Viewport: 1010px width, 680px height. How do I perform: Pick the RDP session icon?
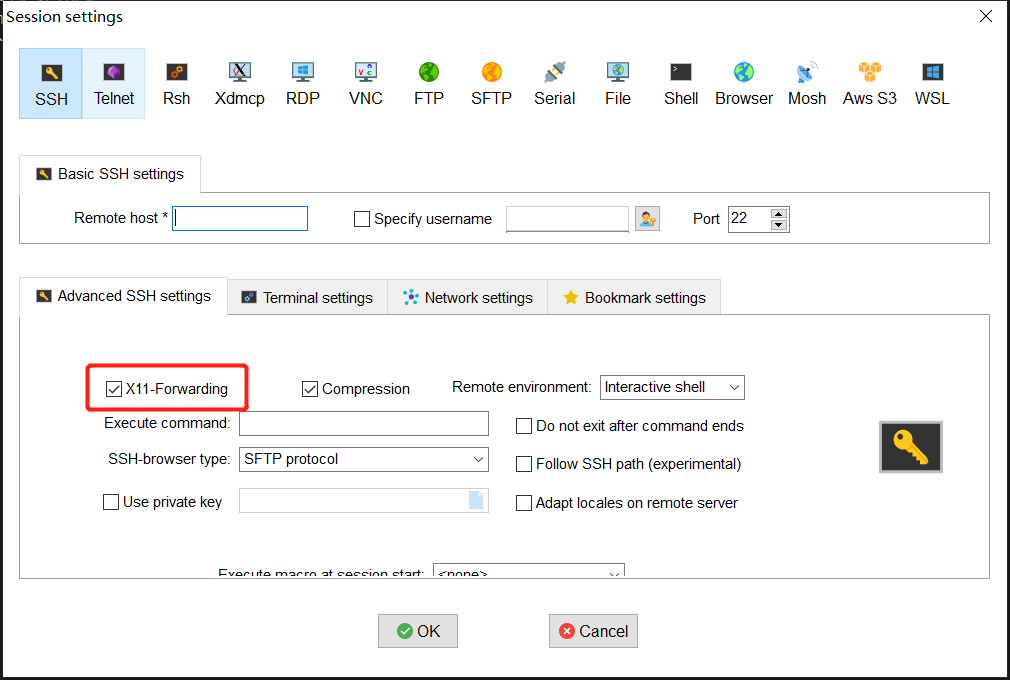pos(302,84)
